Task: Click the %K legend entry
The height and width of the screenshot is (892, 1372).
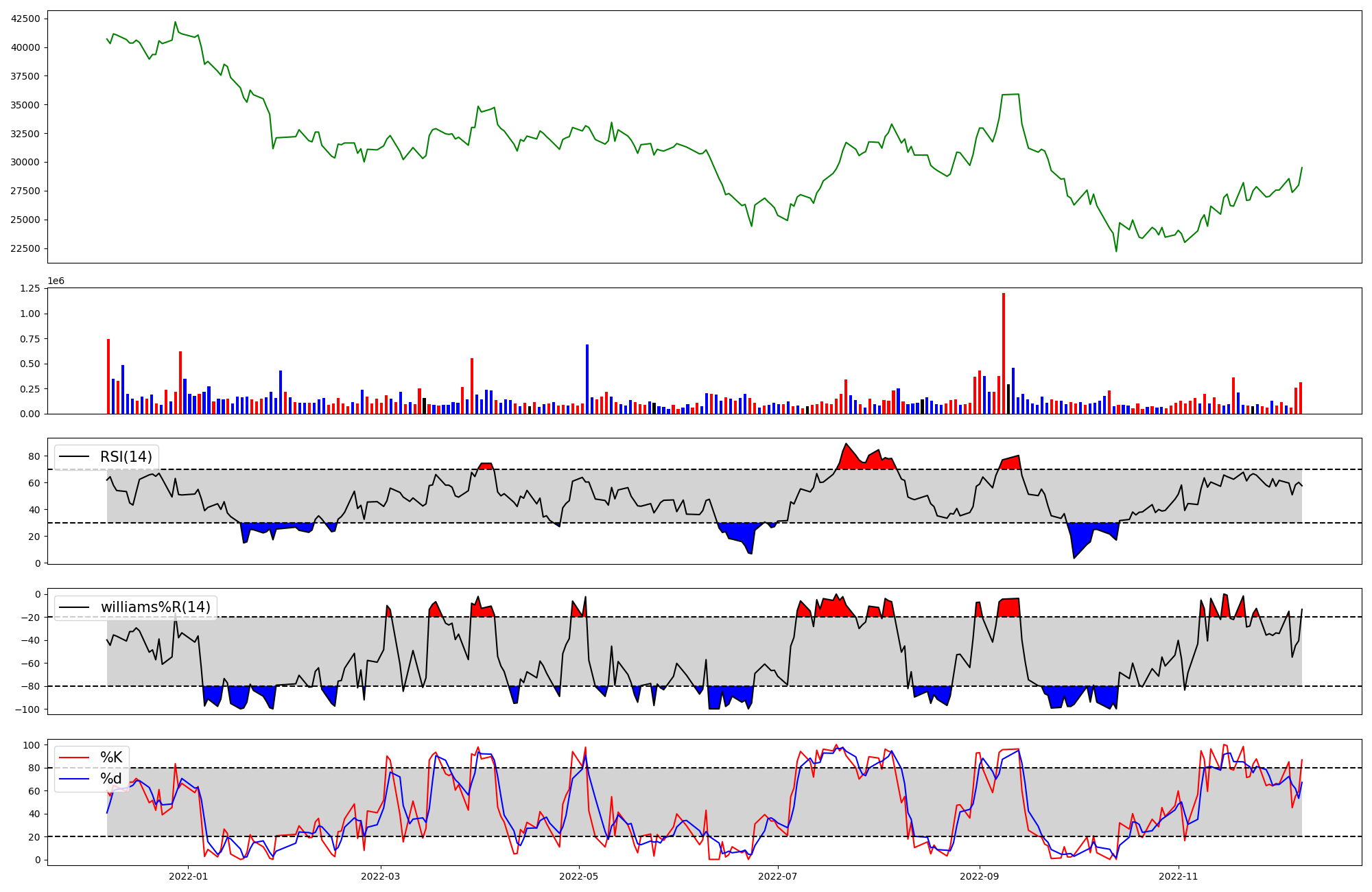Action: (111, 758)
